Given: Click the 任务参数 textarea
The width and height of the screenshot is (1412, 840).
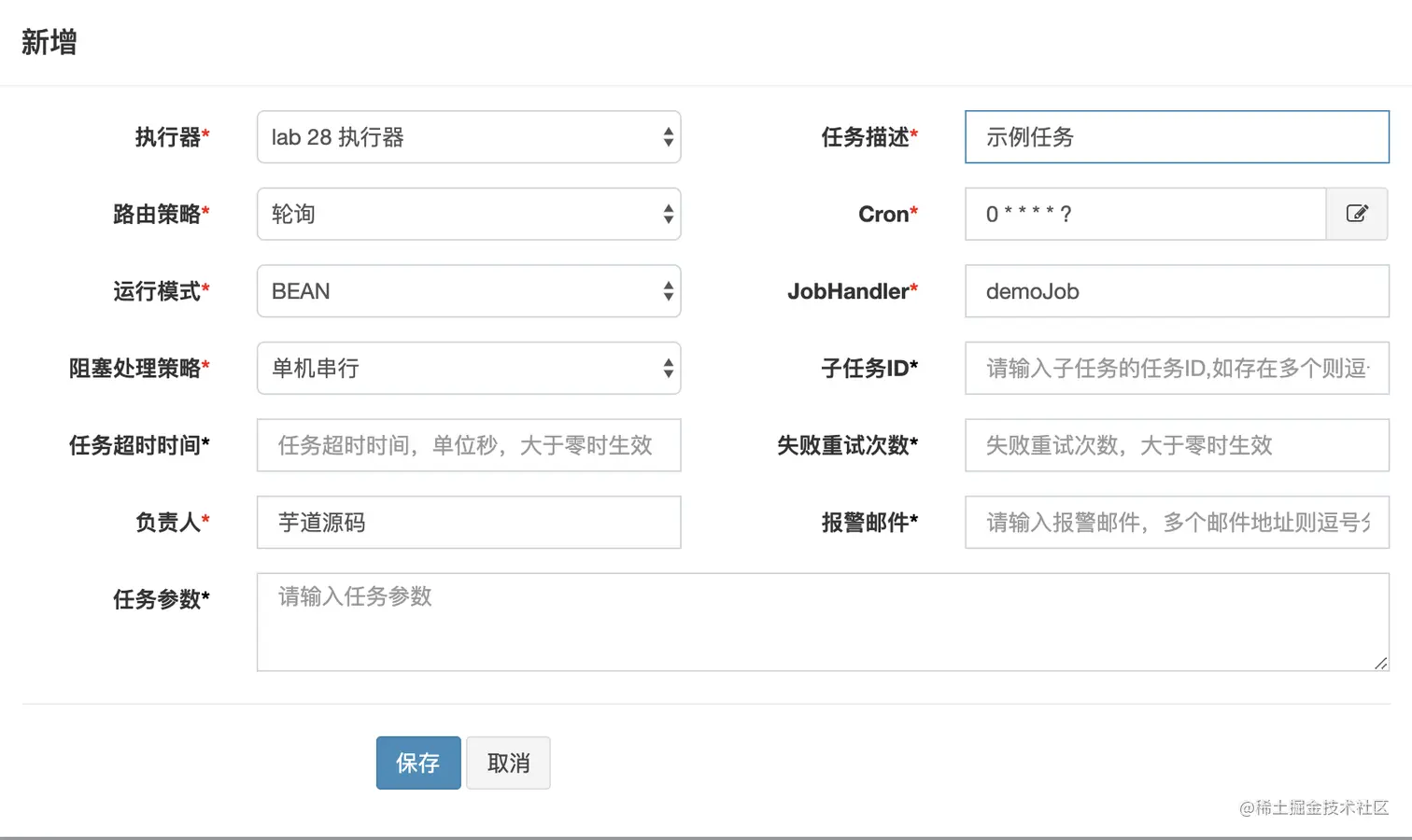Looking at the screenshot, I should (x=823, y=622).
